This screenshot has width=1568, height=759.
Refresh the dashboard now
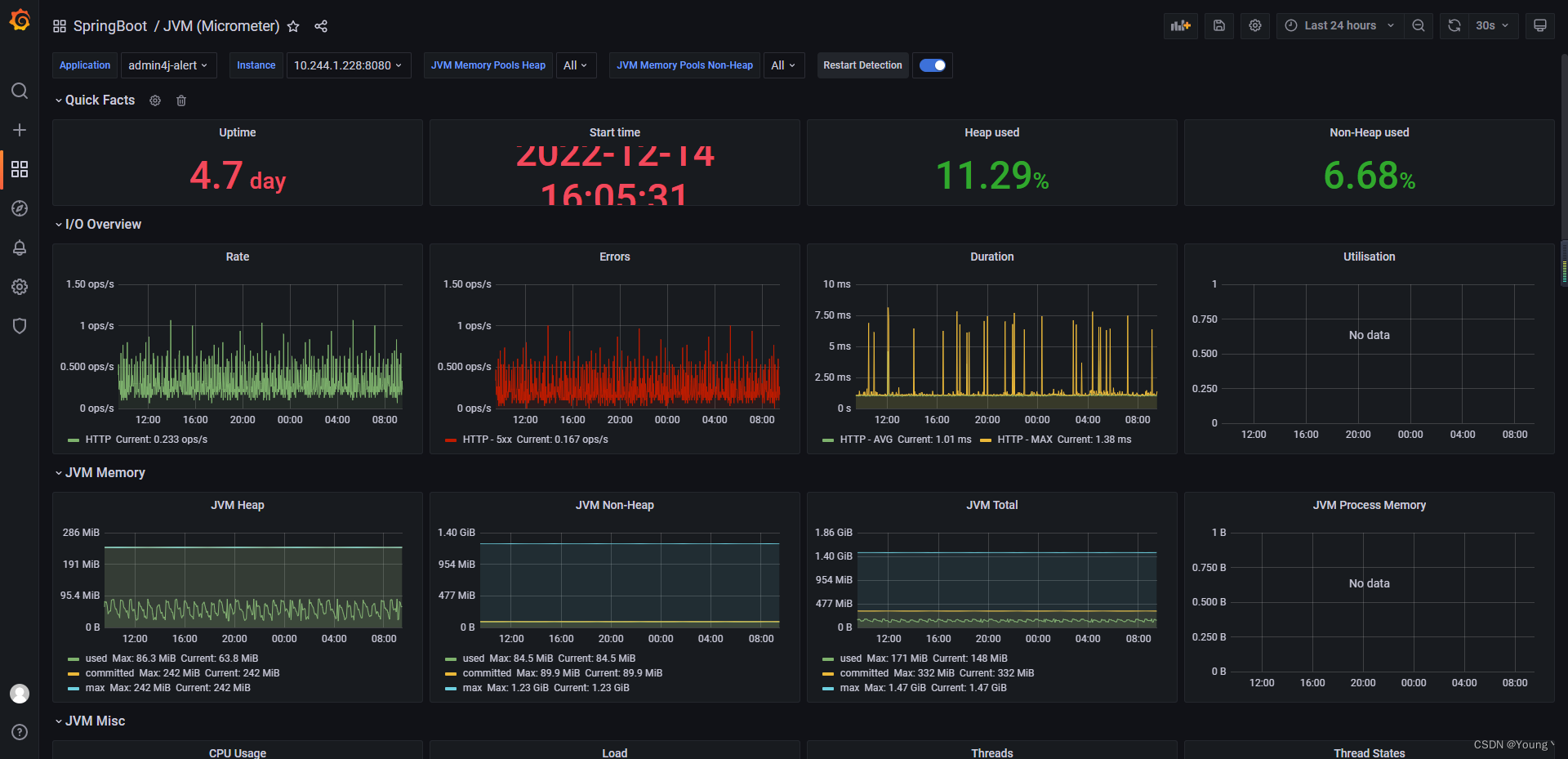[1454, 25]
